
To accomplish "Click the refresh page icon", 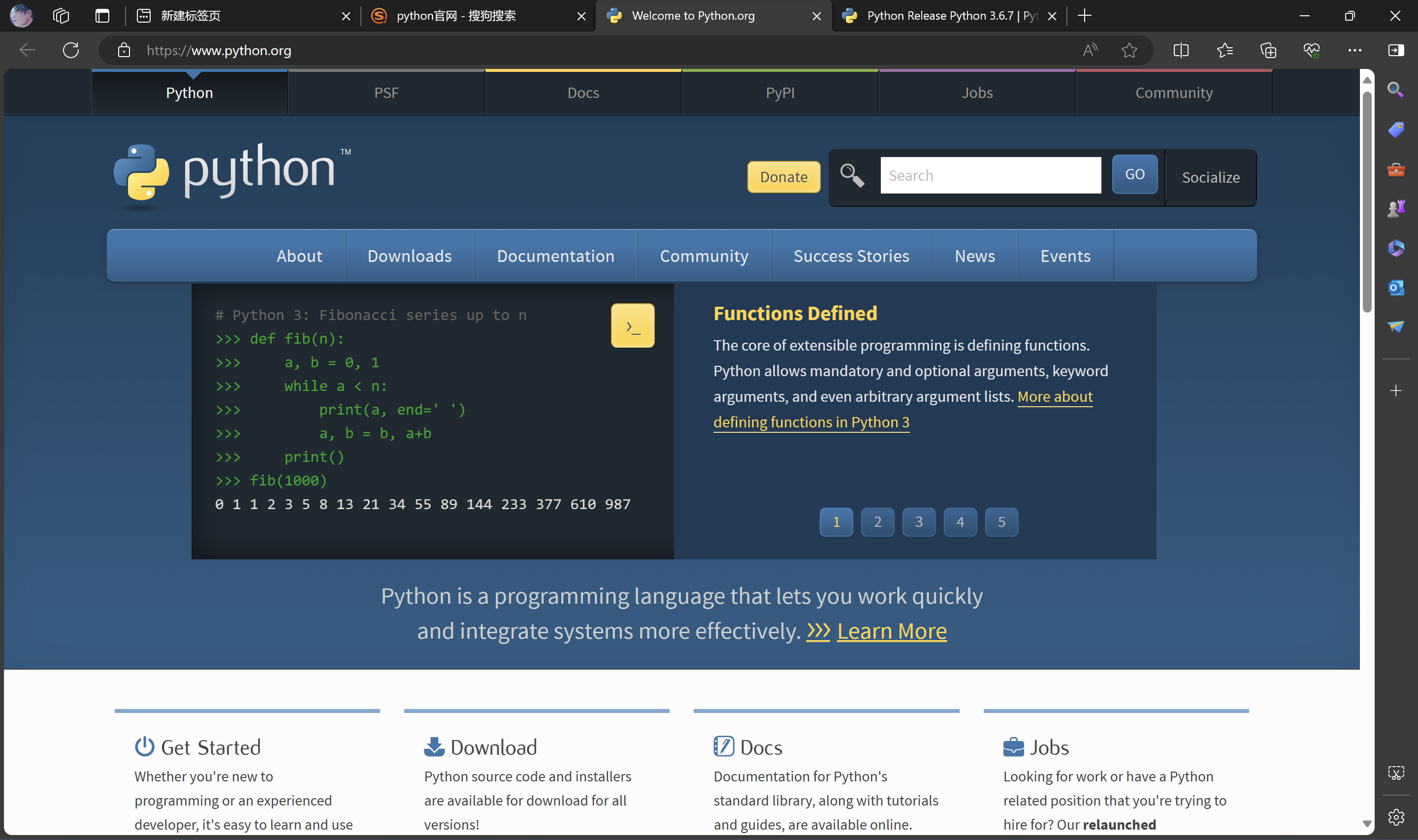I will click(71, 50).
